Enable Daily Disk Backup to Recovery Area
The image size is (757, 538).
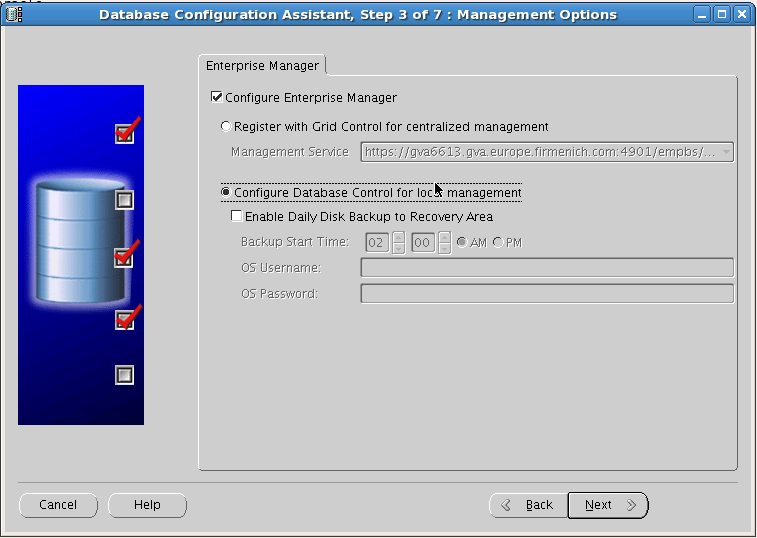coord(236,216)
